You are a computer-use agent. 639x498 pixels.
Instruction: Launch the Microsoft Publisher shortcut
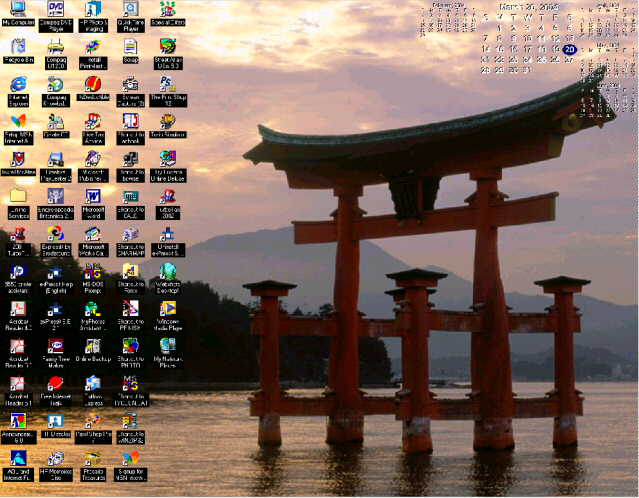point(92,159)
